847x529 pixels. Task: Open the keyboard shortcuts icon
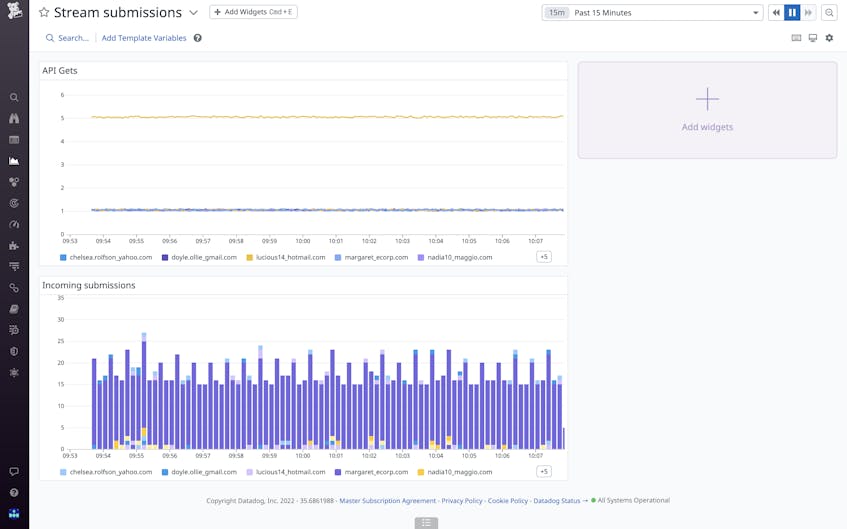pyautogui.click(x=796, y=38)
